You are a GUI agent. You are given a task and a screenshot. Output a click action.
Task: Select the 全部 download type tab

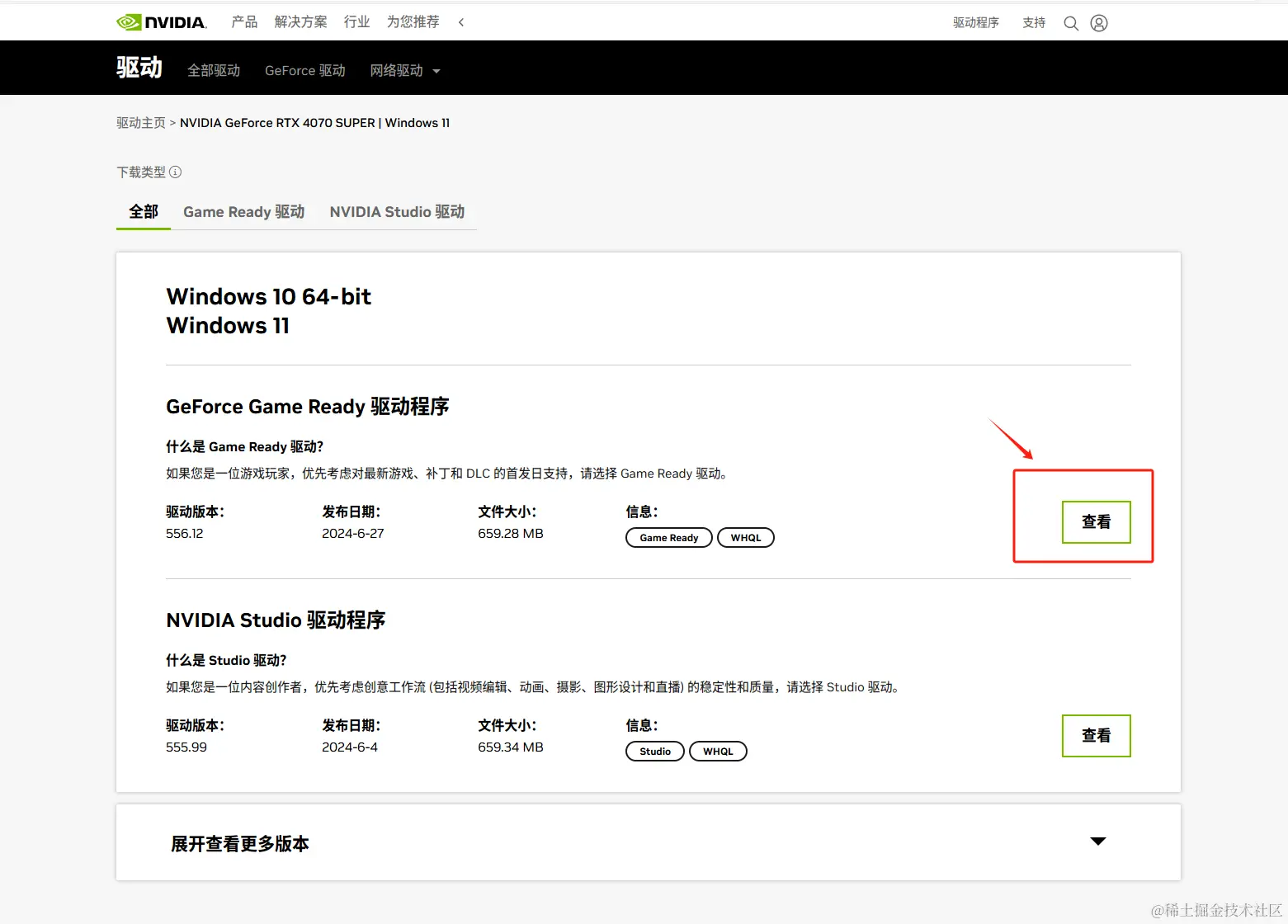144,212
